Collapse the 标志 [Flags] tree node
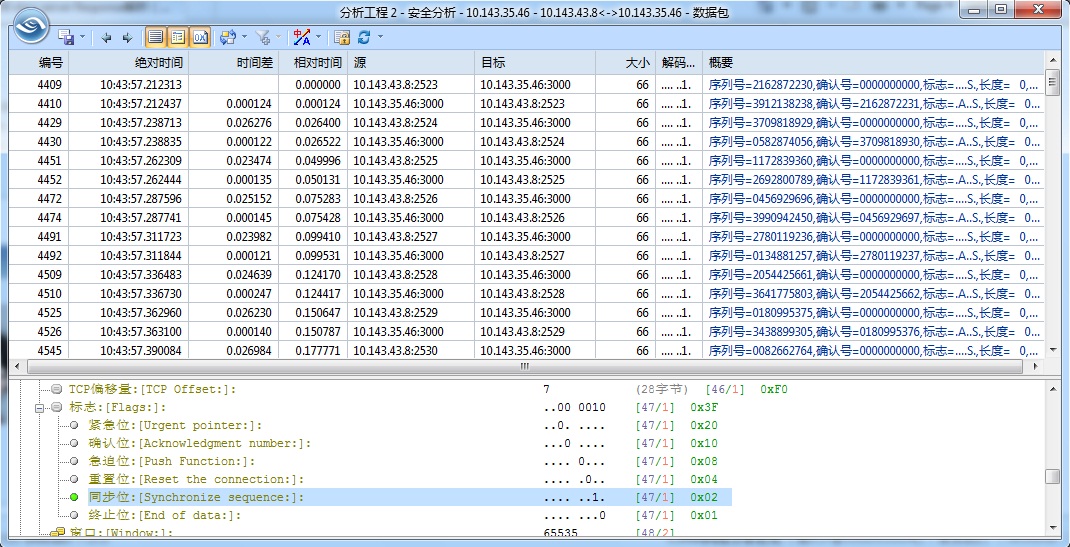Viewport: 1070px width, 547px height. point(41,407)
